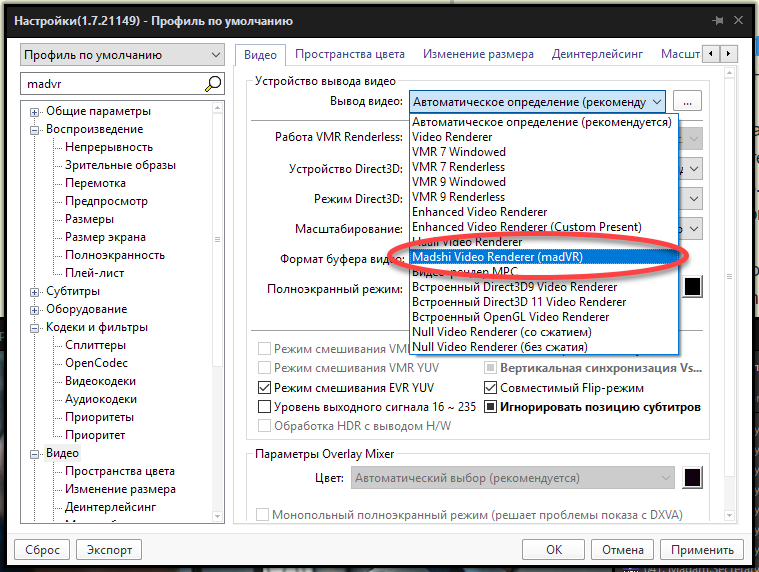Select Madshi Video Renderer (madVR) option
Viewport: 759px width, 572px height.
(497, 257)
